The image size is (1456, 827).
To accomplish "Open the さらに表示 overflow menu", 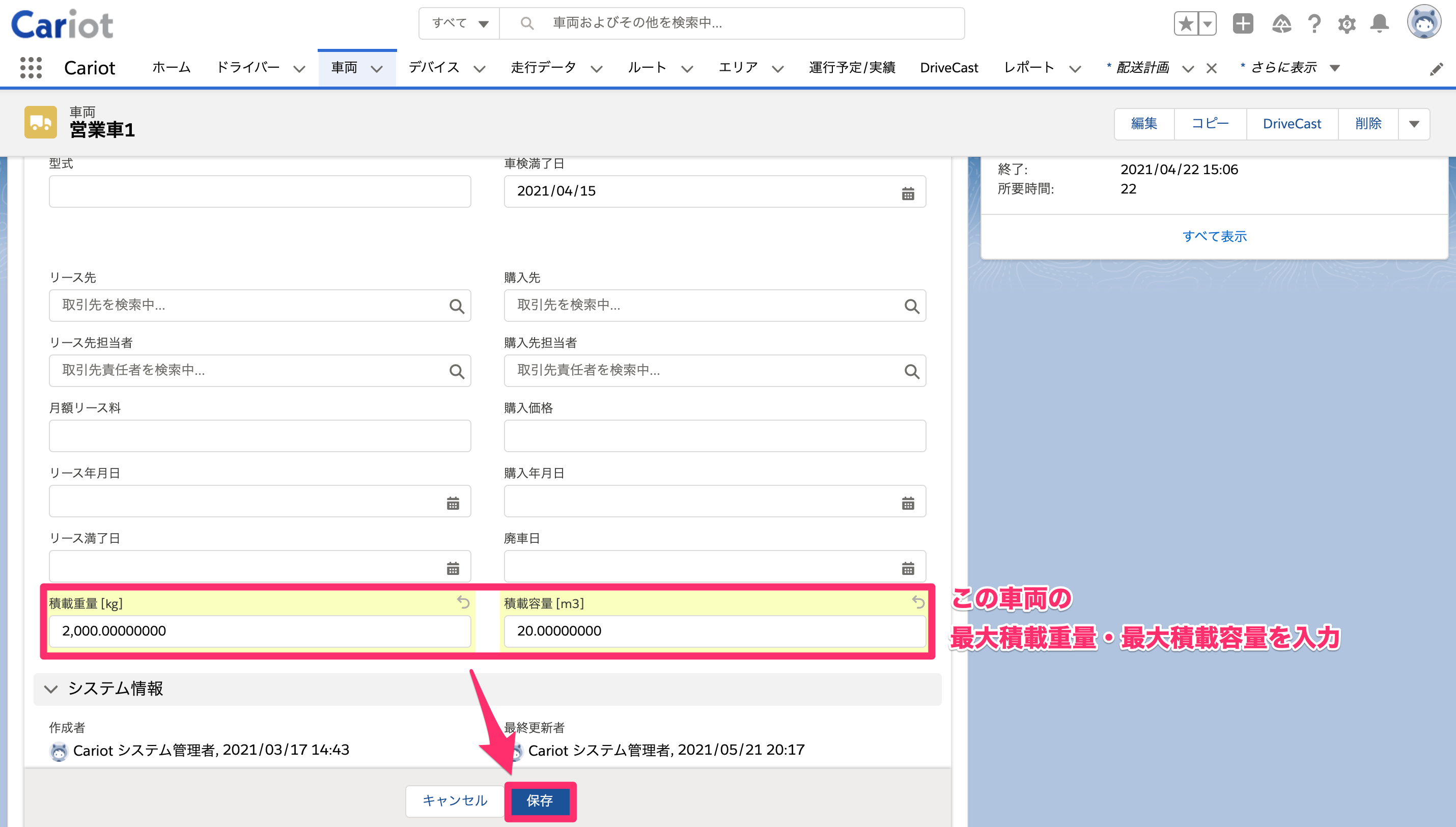I will 1290,68.
